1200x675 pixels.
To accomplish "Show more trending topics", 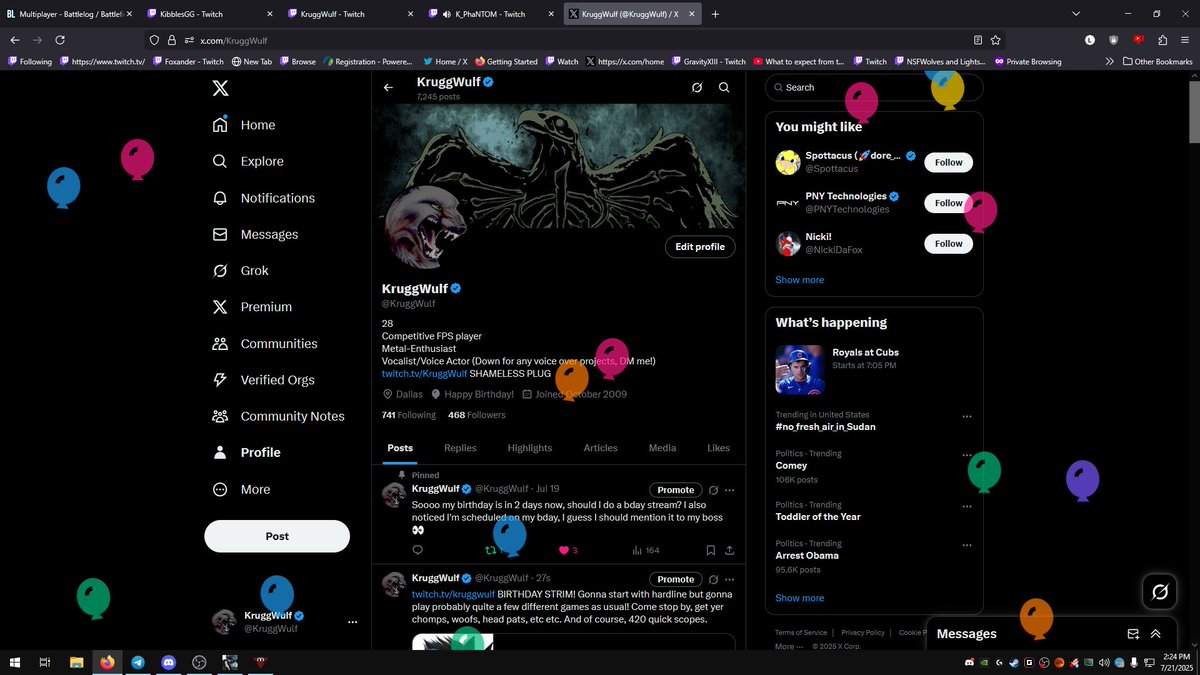I will coord(800,598).
